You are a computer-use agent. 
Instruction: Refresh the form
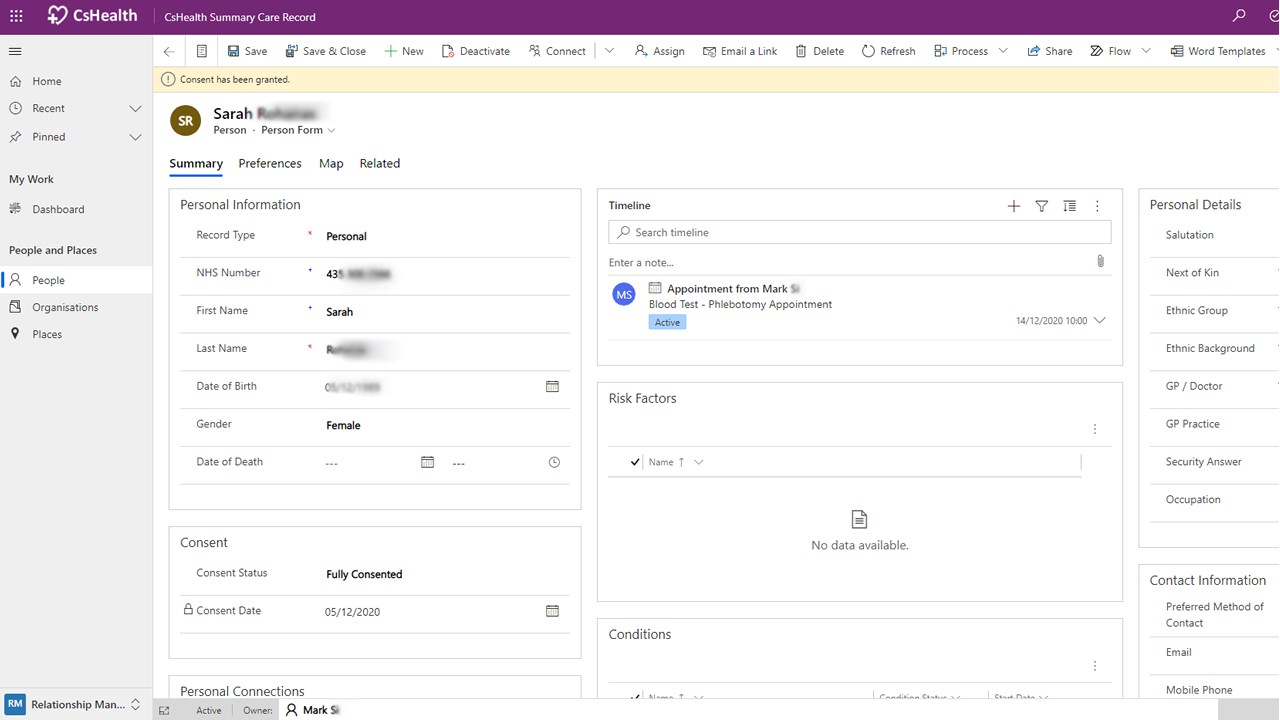click(888, 51)
